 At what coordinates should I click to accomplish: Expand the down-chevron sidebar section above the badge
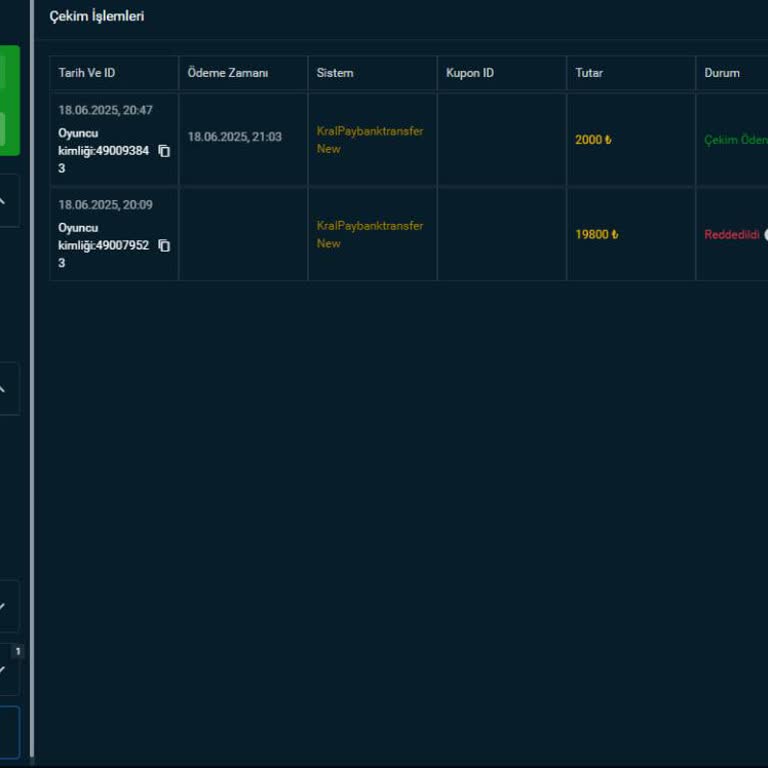pos(5,606)
